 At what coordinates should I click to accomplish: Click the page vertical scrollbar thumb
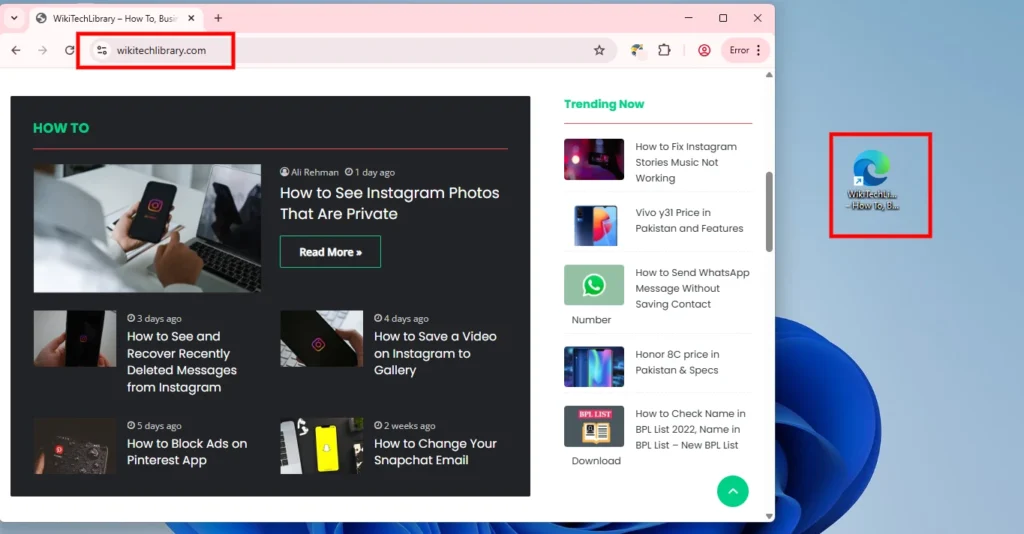[x=769, y=212]
